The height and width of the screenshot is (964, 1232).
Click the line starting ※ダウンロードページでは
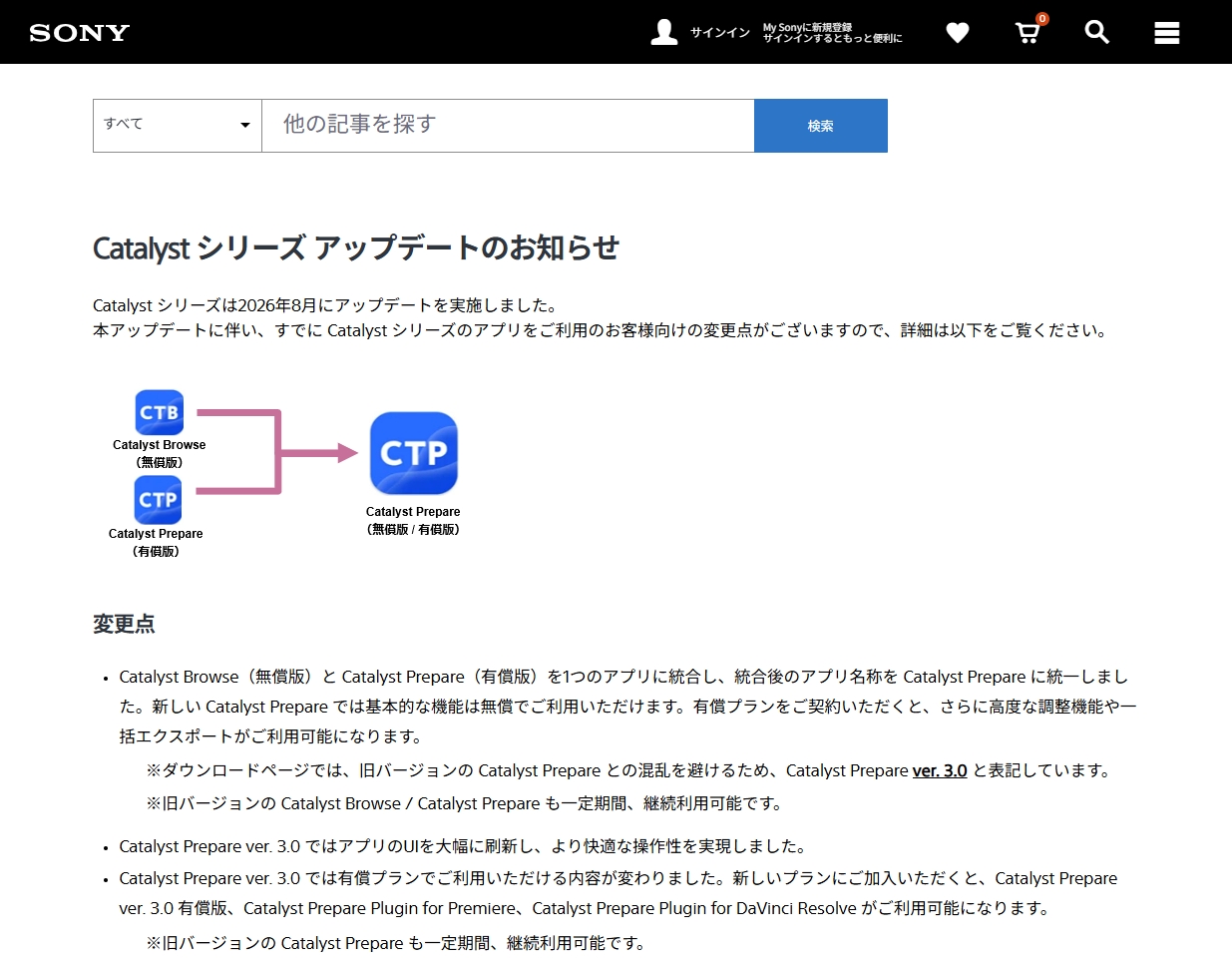(x=628, y=770)
